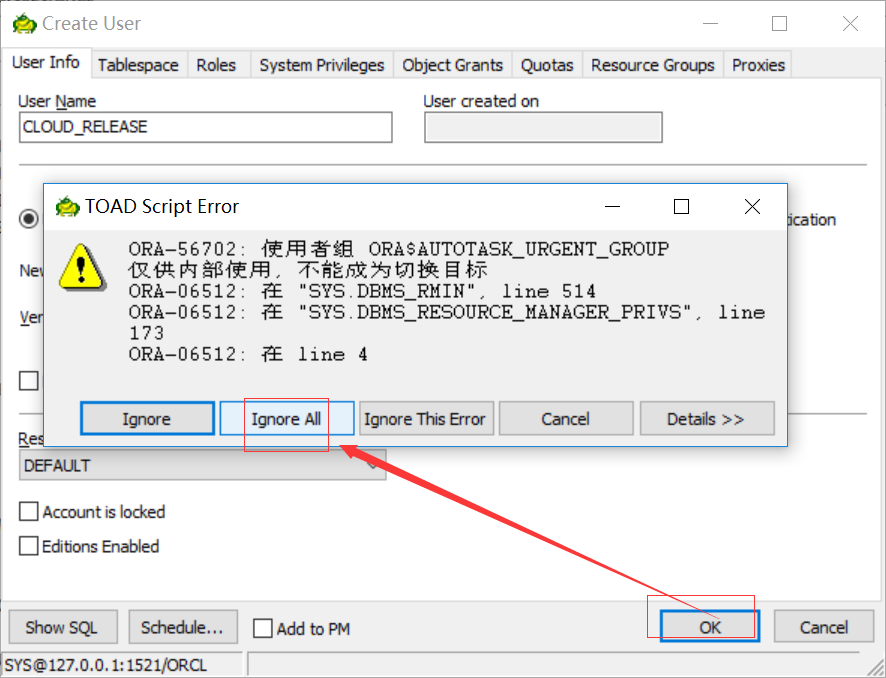
Task: Click the SYS.DBMS_RMIN line 514 text
Action: click(x=362, y=292)
